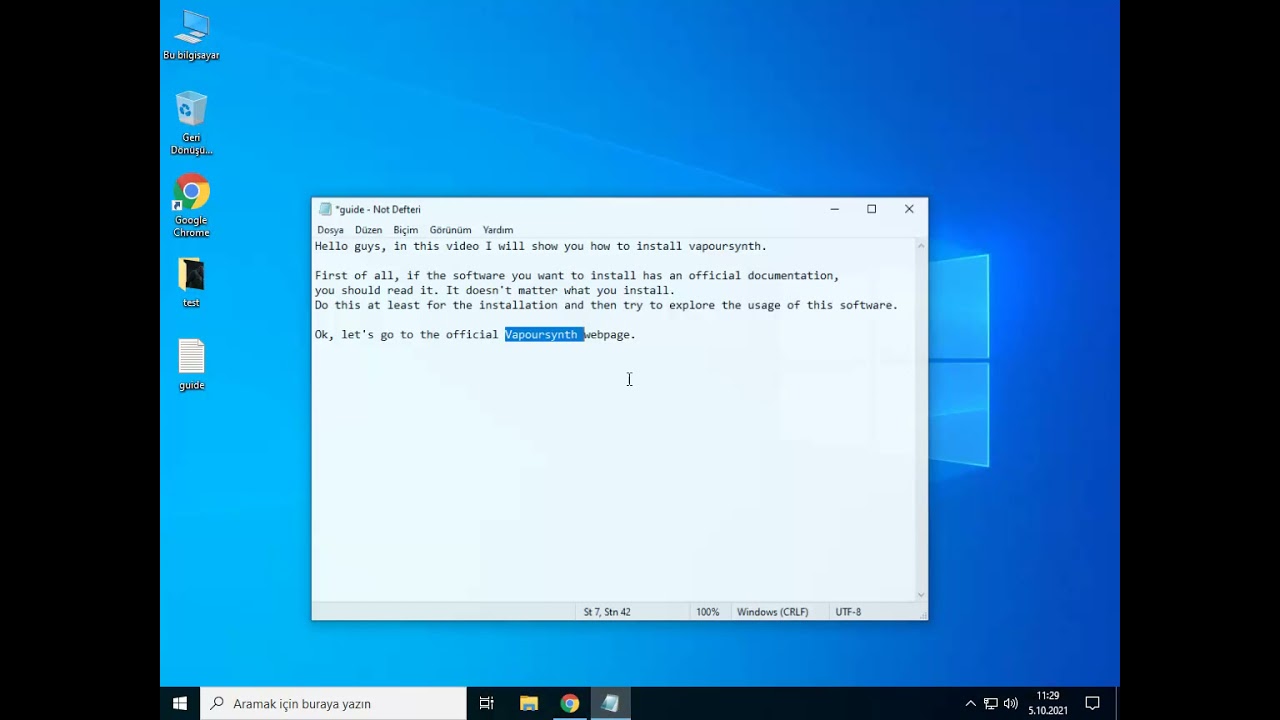The image size is (1280, 720).
Task: Open Task View in taskbar
Action: (486, 703)
